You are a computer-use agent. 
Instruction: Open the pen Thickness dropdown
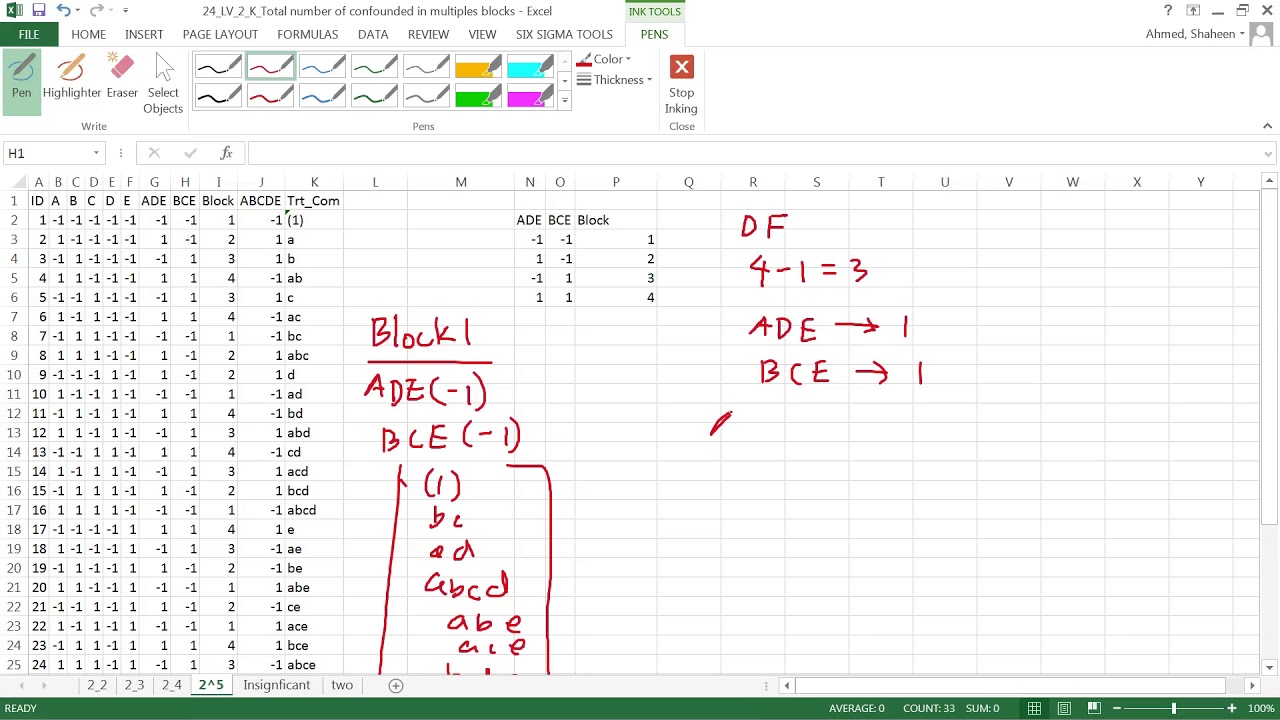[x=614, y=80]
